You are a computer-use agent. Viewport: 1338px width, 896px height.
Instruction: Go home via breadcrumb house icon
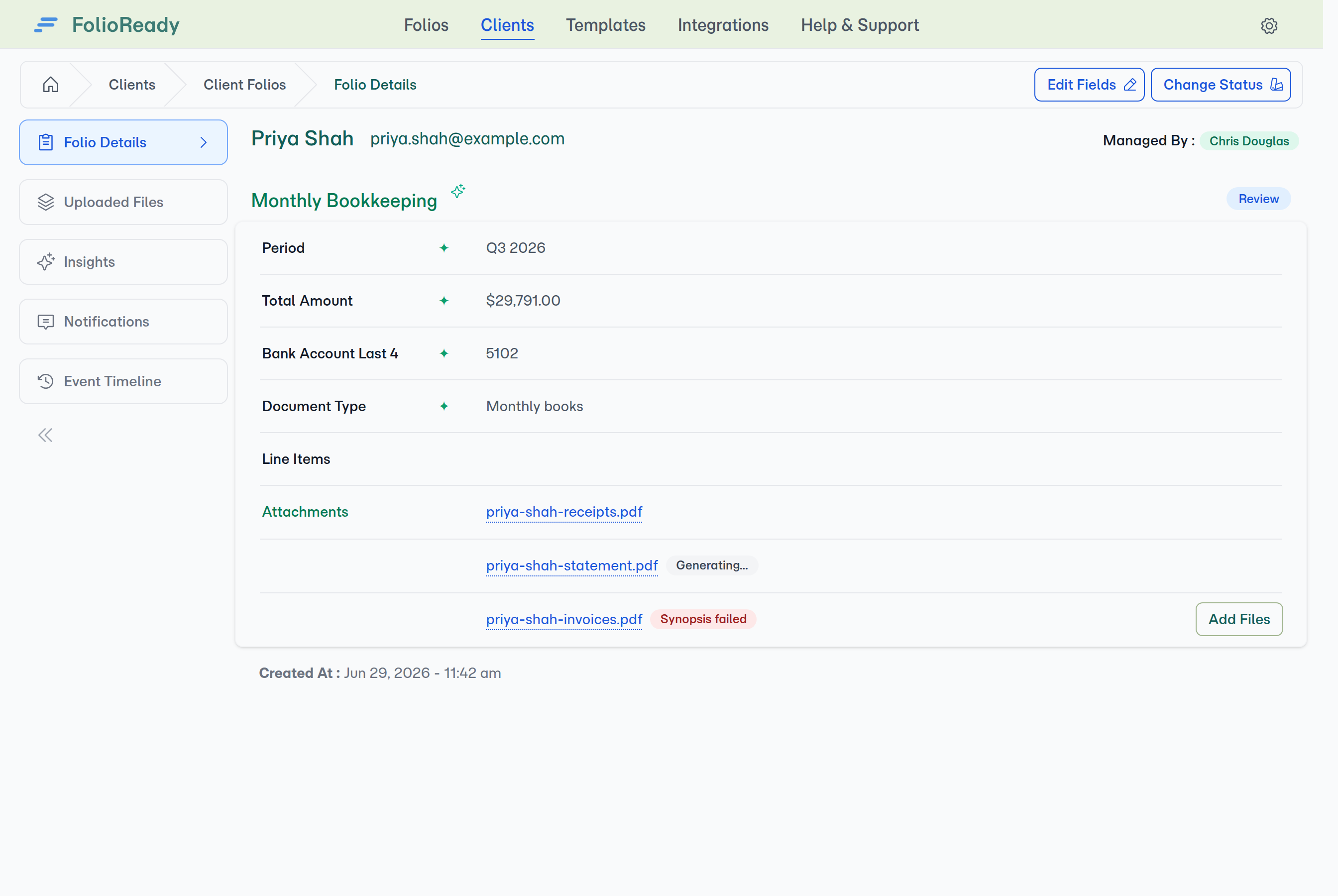coord(51,85)
